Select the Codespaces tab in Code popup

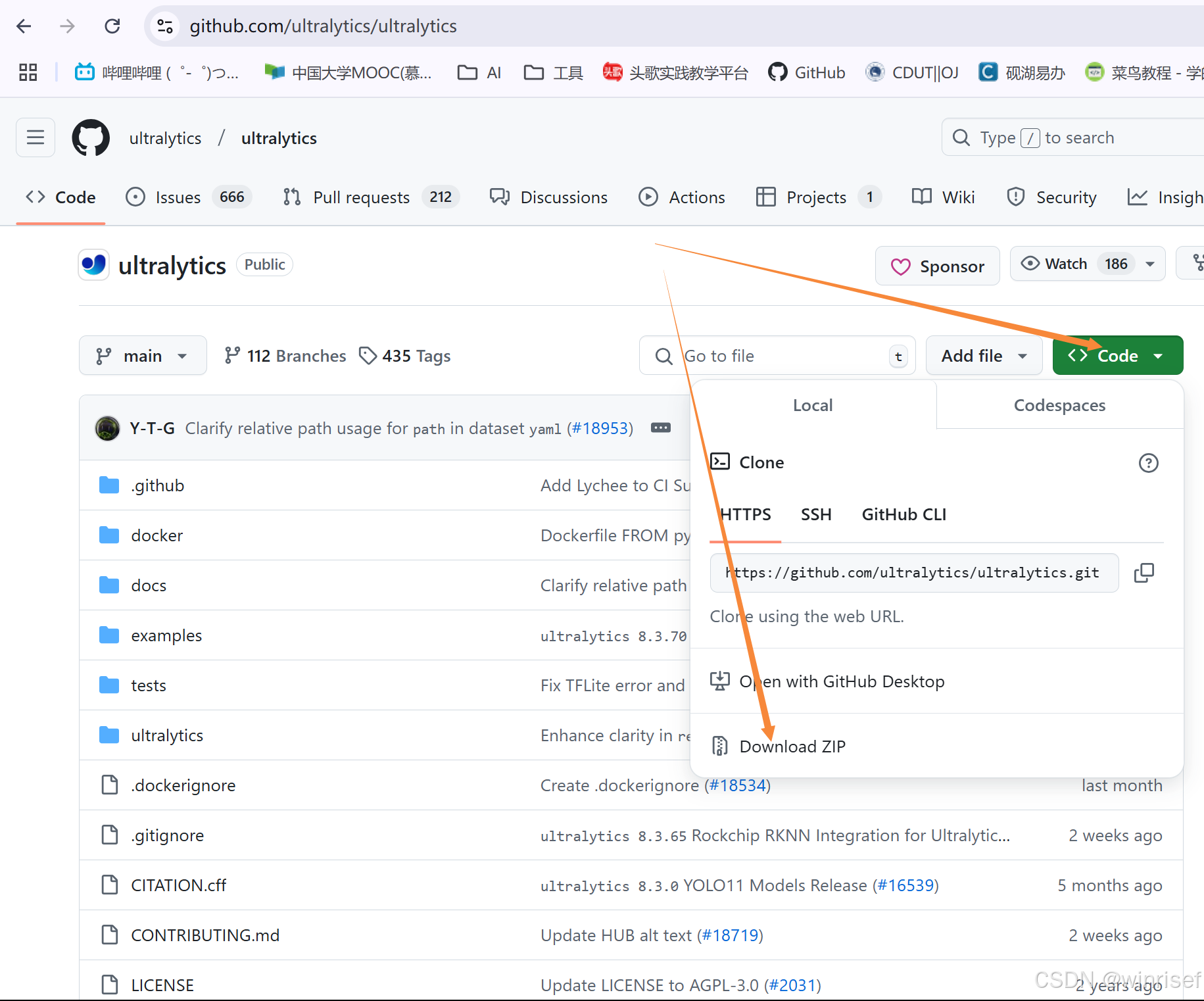(x=1059, y=405)
